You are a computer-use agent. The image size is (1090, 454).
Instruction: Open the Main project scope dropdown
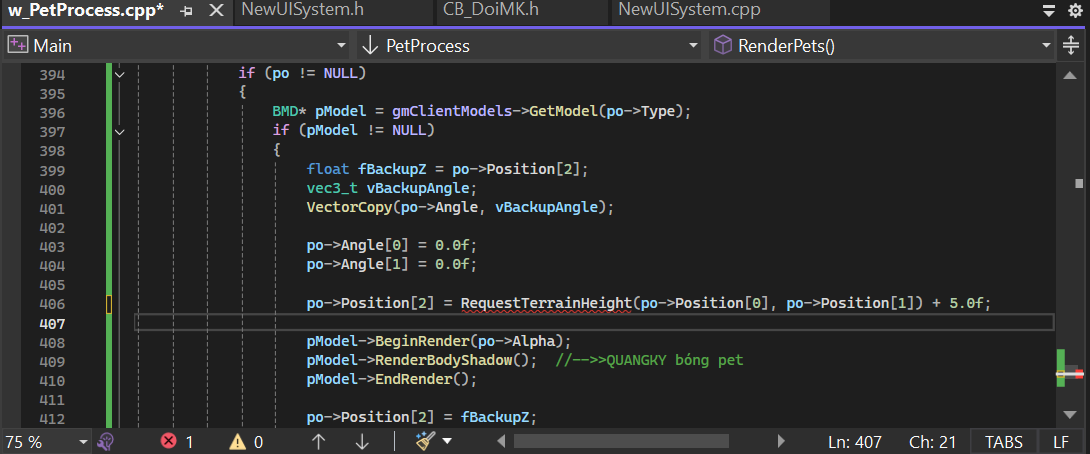[177, 46]
